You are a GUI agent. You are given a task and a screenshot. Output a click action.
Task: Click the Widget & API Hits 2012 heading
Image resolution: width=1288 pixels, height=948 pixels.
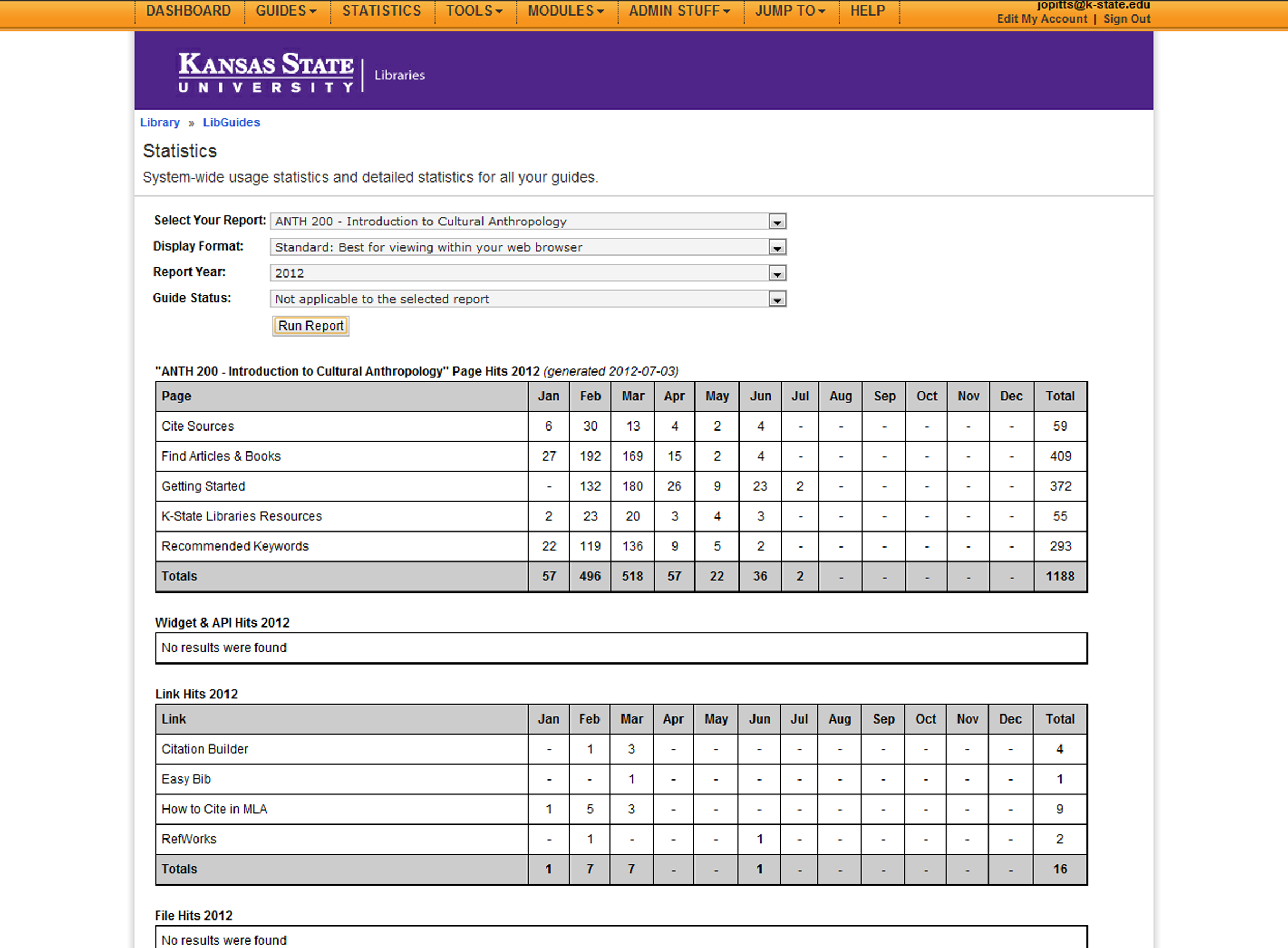tap(222, 623)
